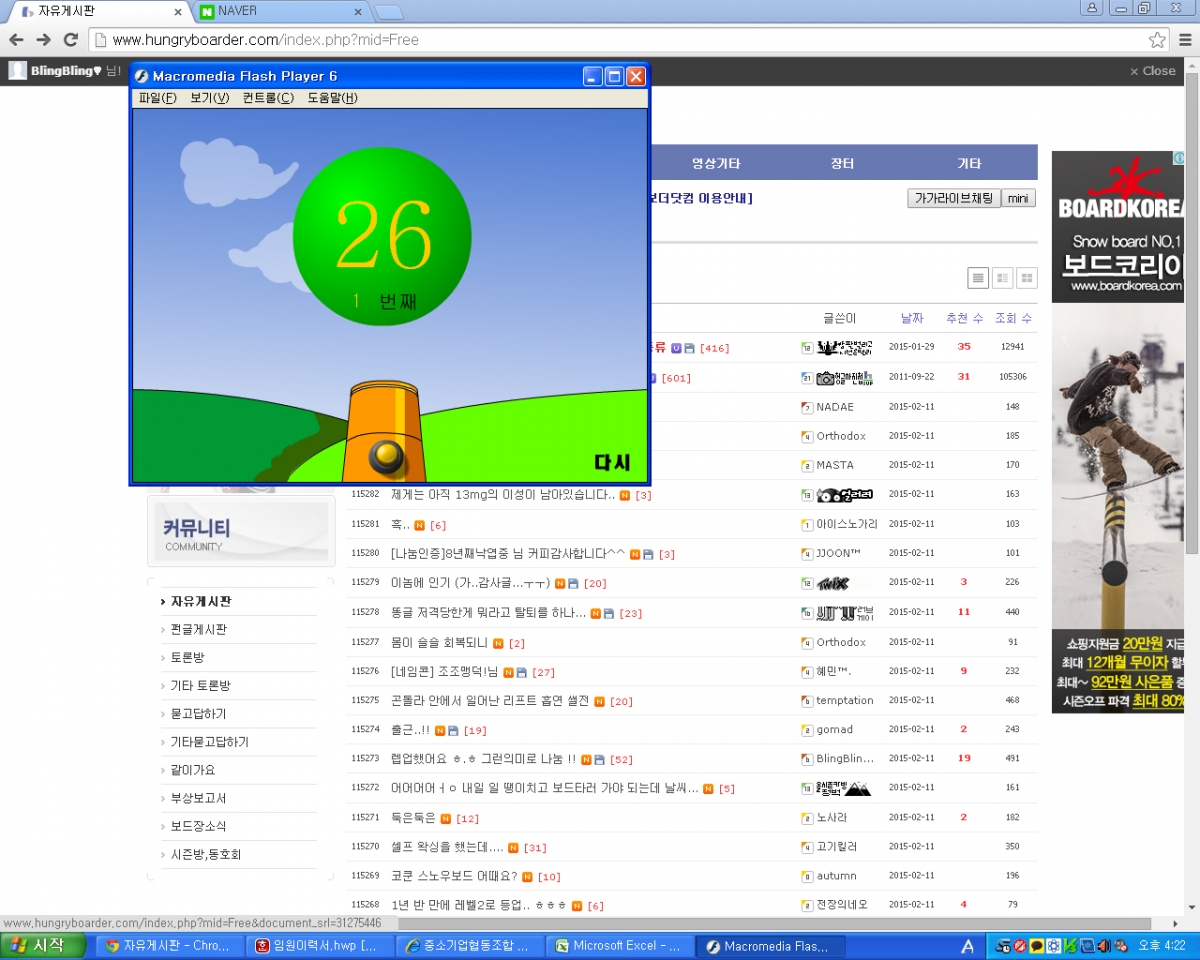Image resolution: width=1200 pixels, height=960 pixels.
Task: Open the 장터 navigation menu
Action: click(x=842, y=163)
